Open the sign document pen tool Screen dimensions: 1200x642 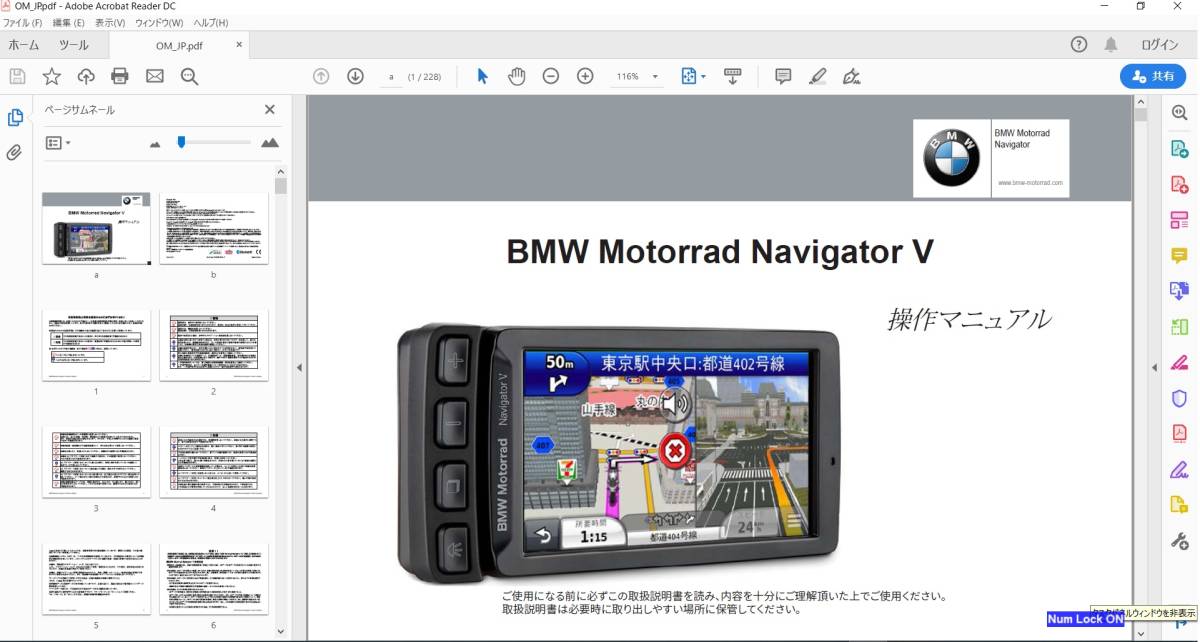point(851,76)
